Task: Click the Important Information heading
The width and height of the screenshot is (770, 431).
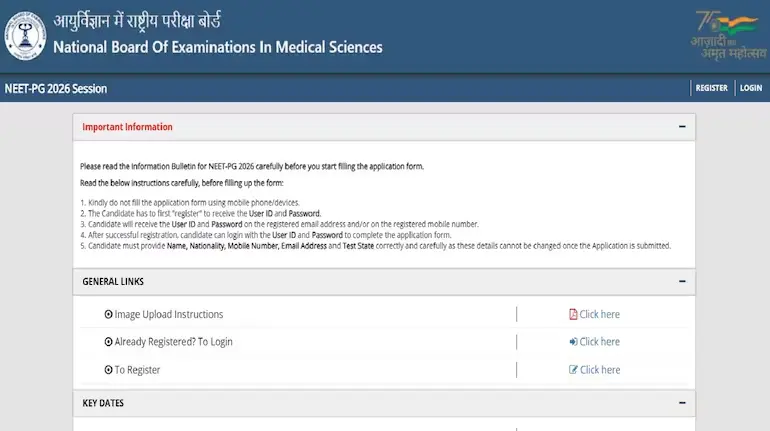Action: [127, 127]
